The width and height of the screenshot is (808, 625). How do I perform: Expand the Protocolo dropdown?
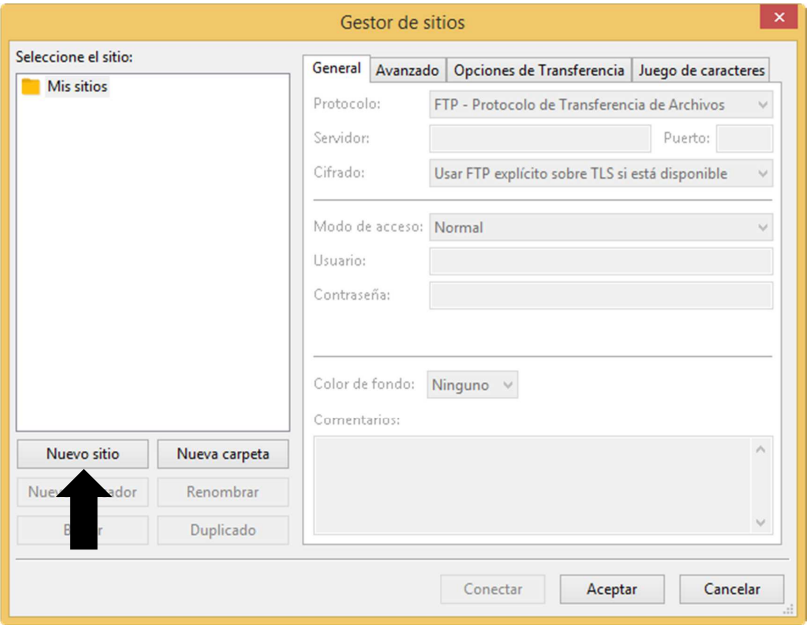coord(600,105)
